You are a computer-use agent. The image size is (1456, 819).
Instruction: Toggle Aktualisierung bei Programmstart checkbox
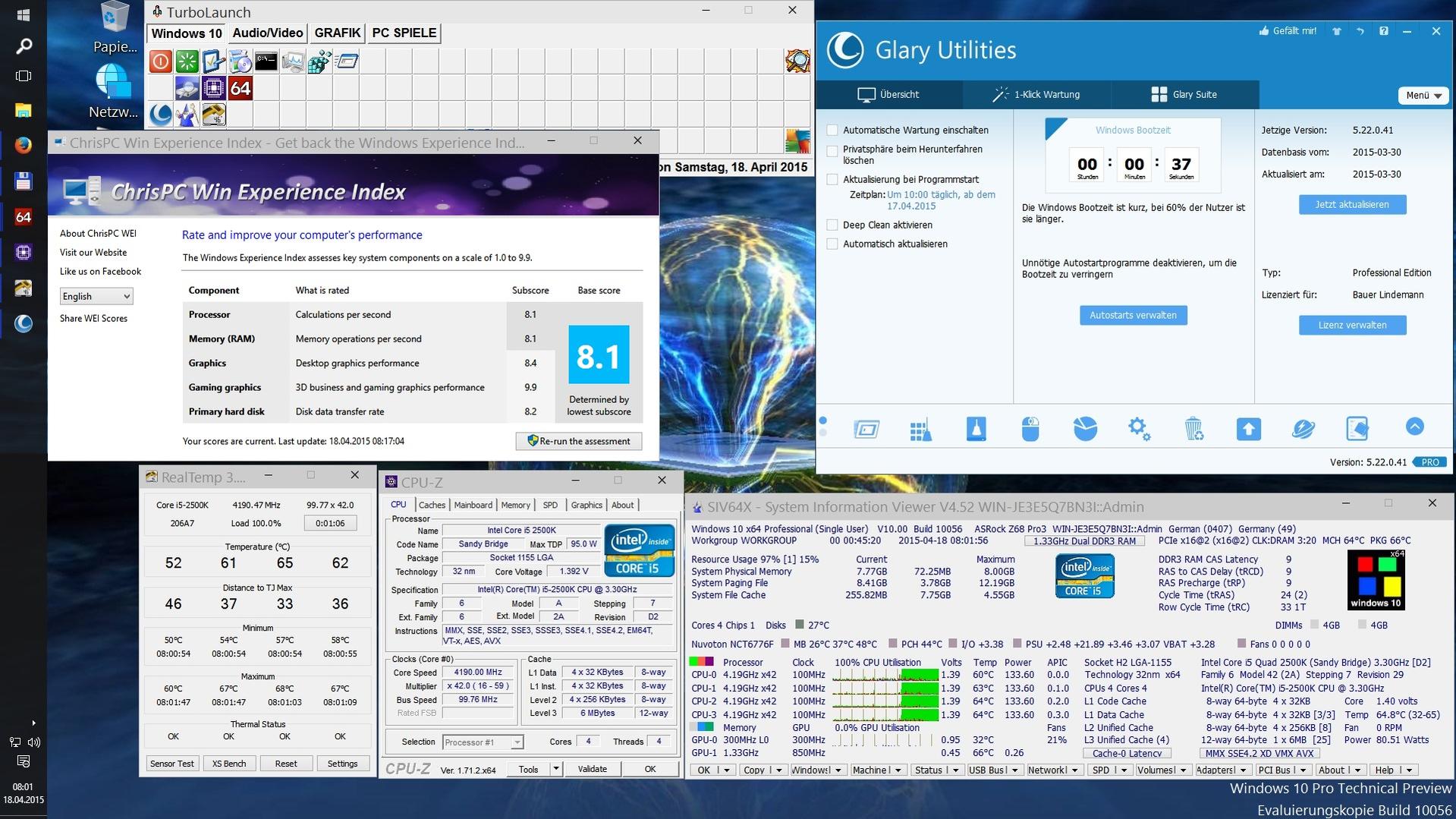point(832,179)
